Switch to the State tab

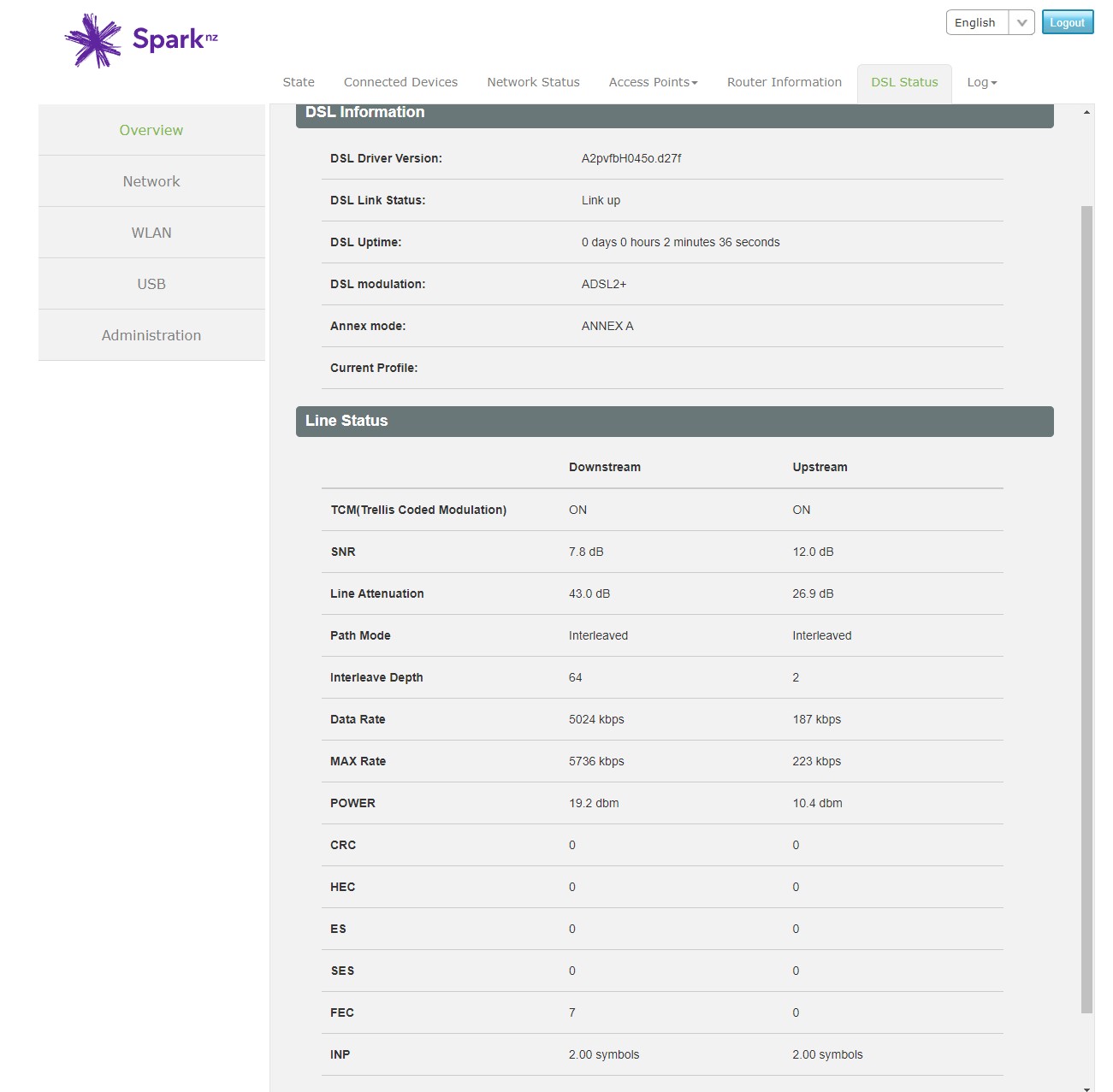click(299, 83)
